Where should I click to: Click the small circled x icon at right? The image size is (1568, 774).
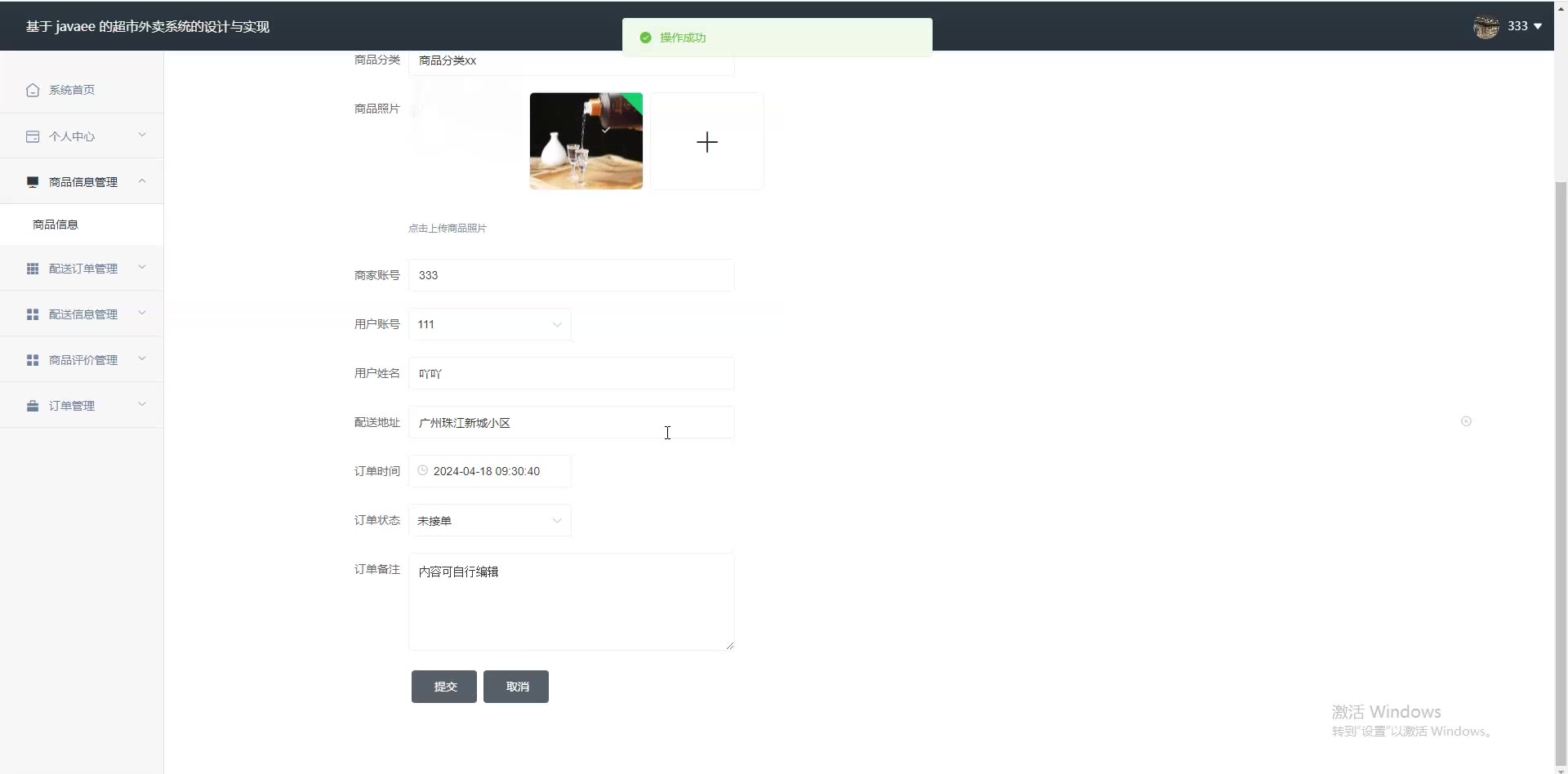click(1466, 421)
